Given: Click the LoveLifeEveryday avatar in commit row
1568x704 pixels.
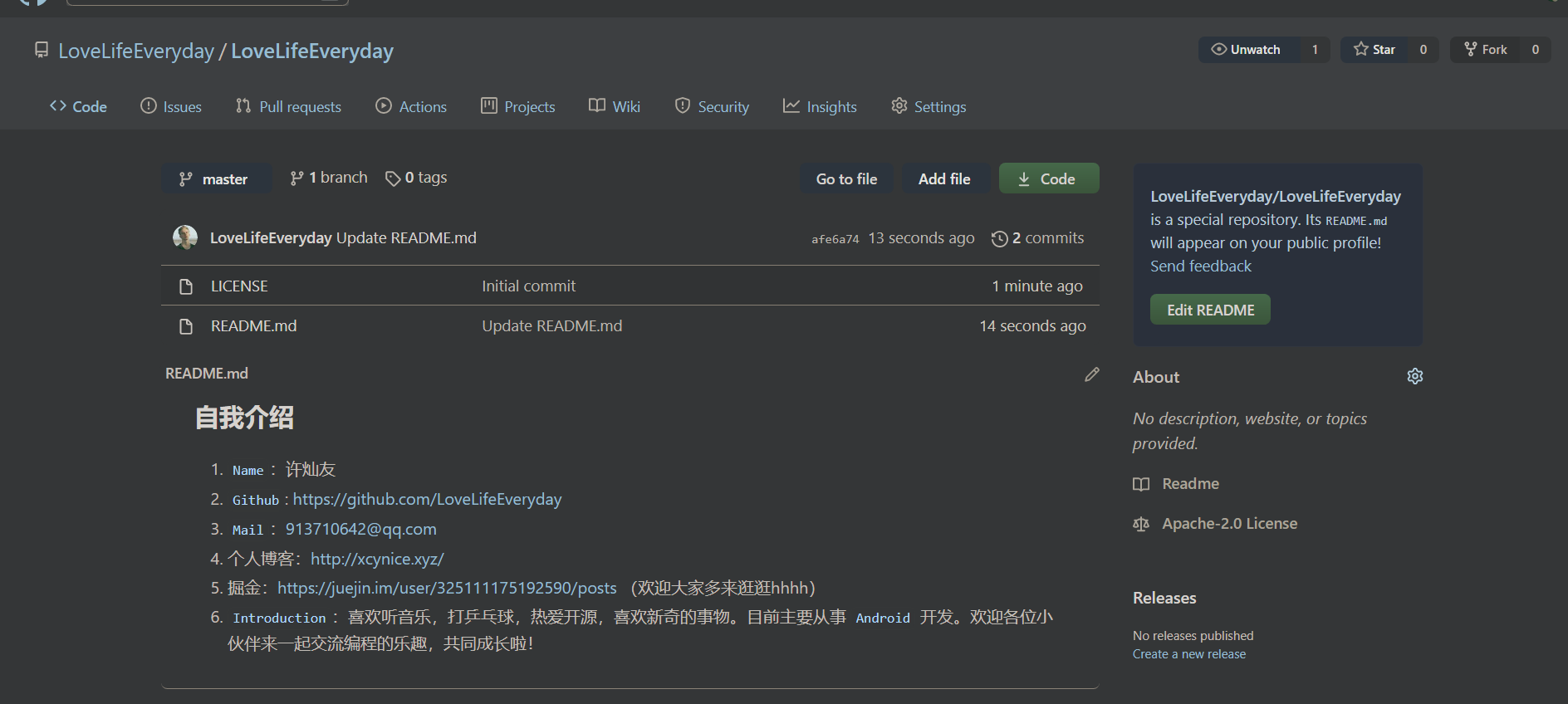Looking at the screenshot, I should [185, 237].
